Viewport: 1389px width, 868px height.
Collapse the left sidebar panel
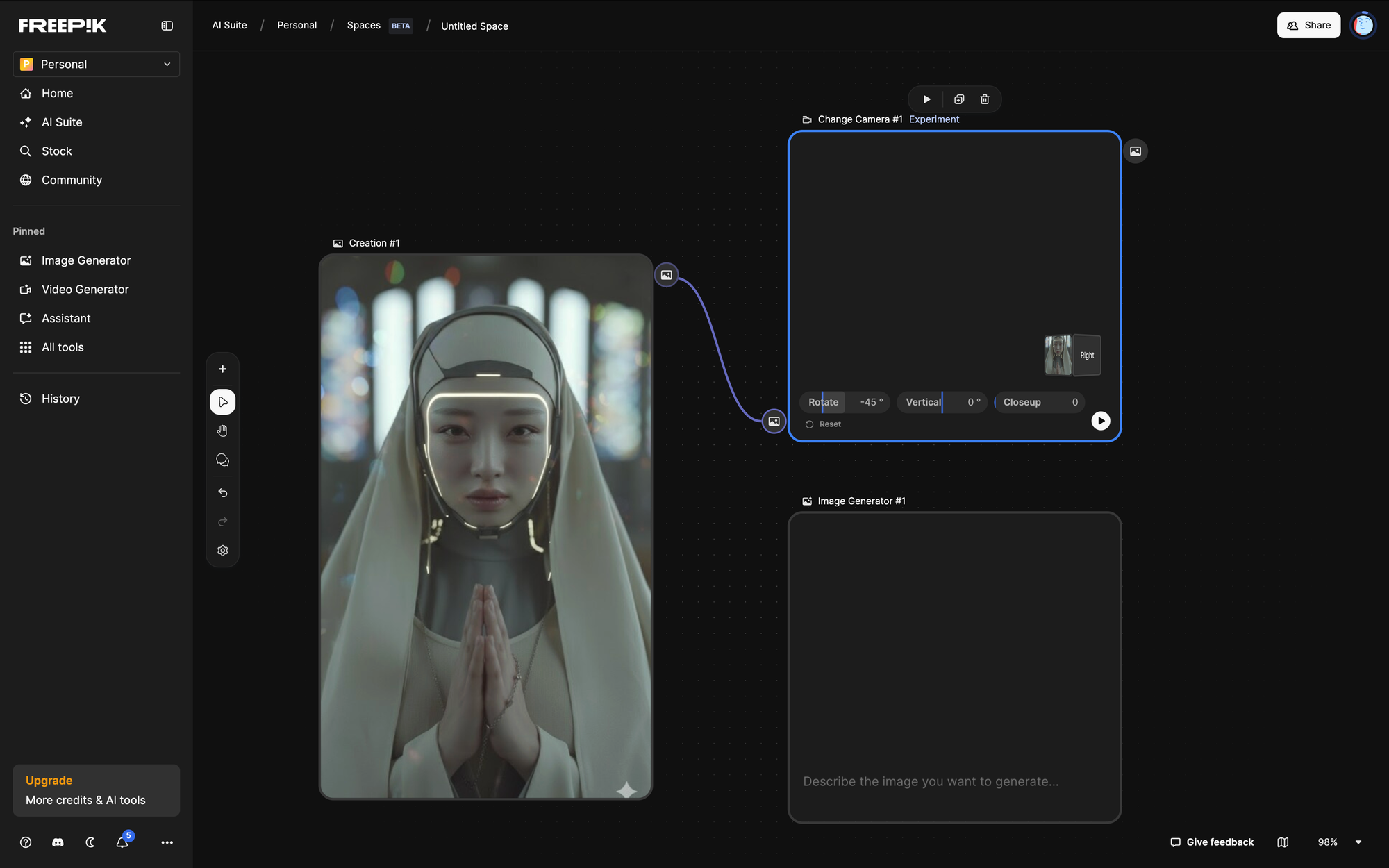coord(167,26)
